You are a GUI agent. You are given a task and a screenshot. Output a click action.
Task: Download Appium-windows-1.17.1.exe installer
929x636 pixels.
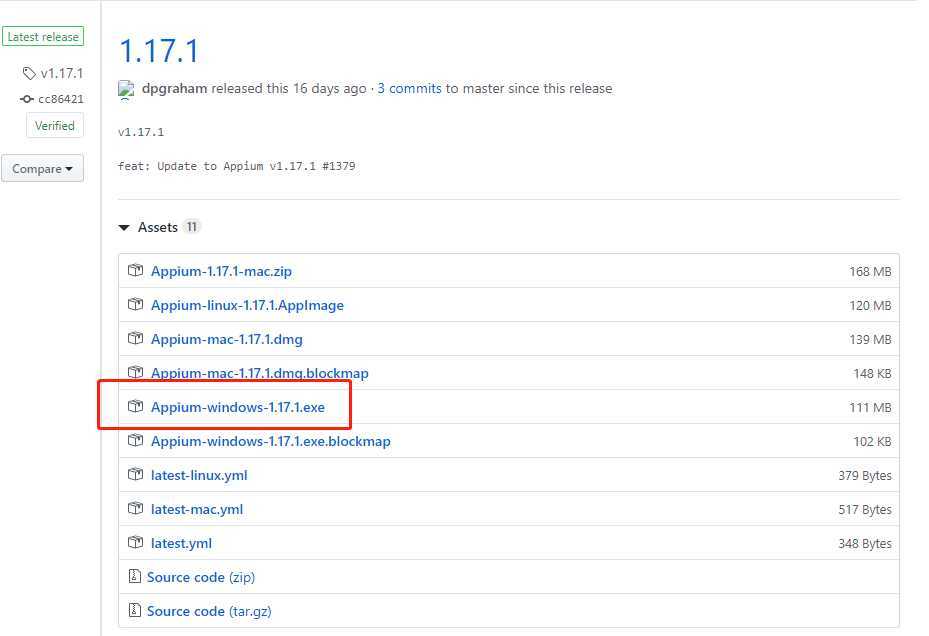[238, 407]
